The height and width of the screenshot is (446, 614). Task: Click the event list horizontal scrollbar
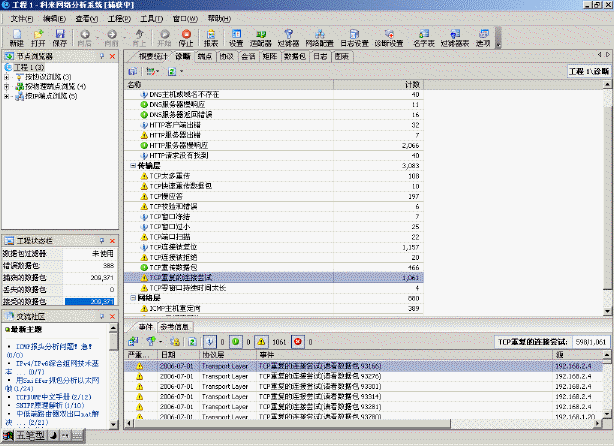click(x=292, y=423)
